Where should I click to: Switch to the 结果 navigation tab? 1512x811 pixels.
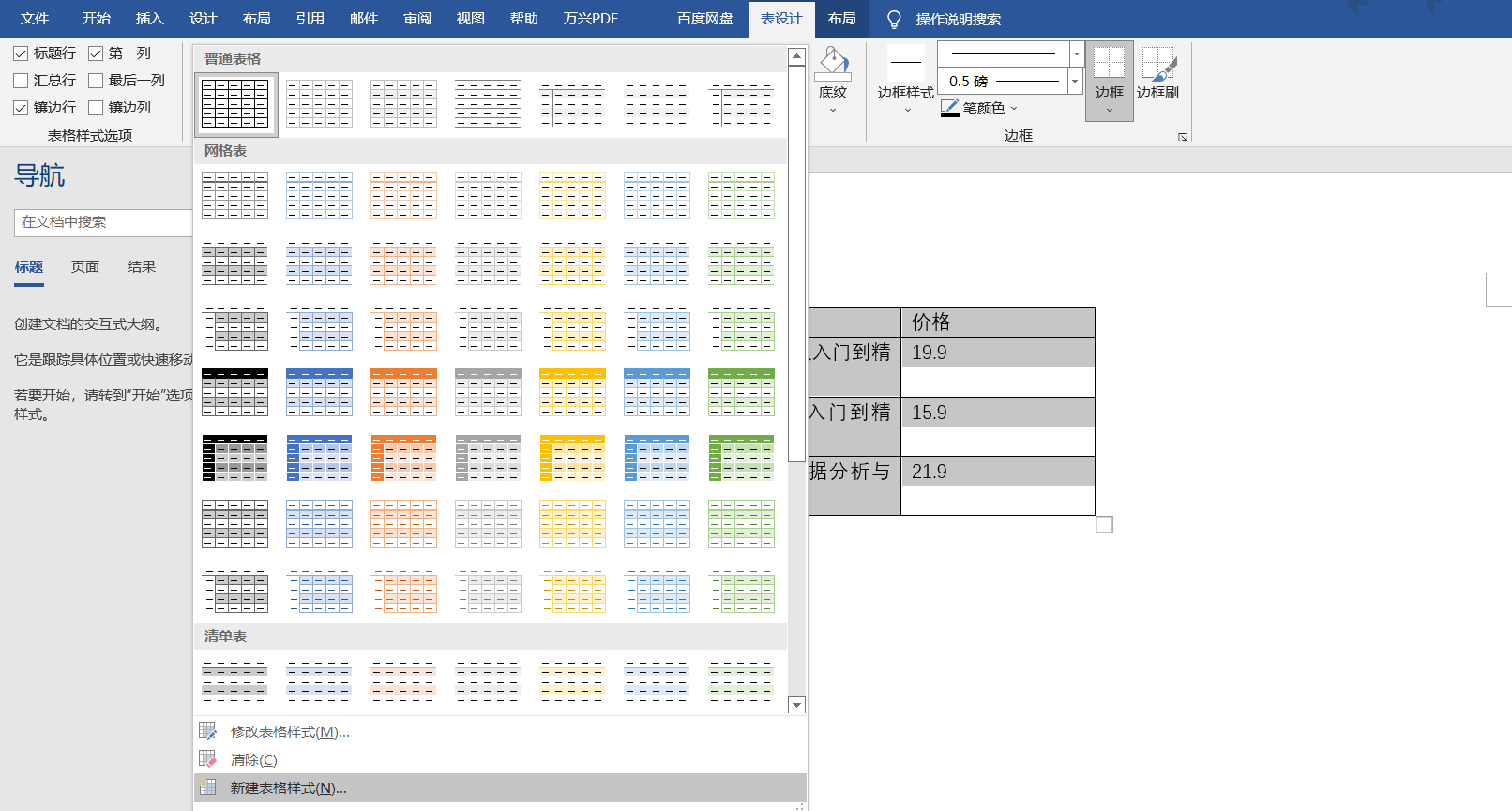click(142, 267)
